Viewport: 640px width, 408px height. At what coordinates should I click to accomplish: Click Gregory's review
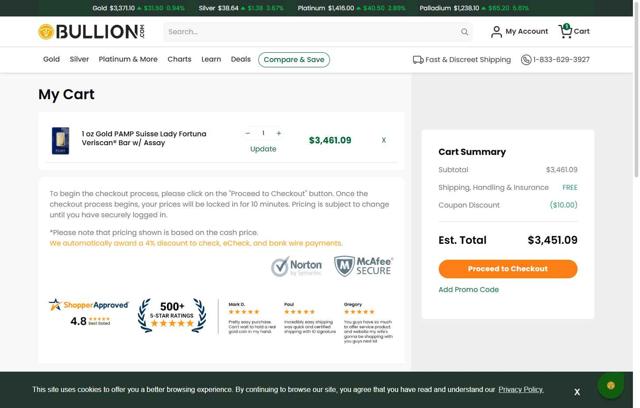368,323
